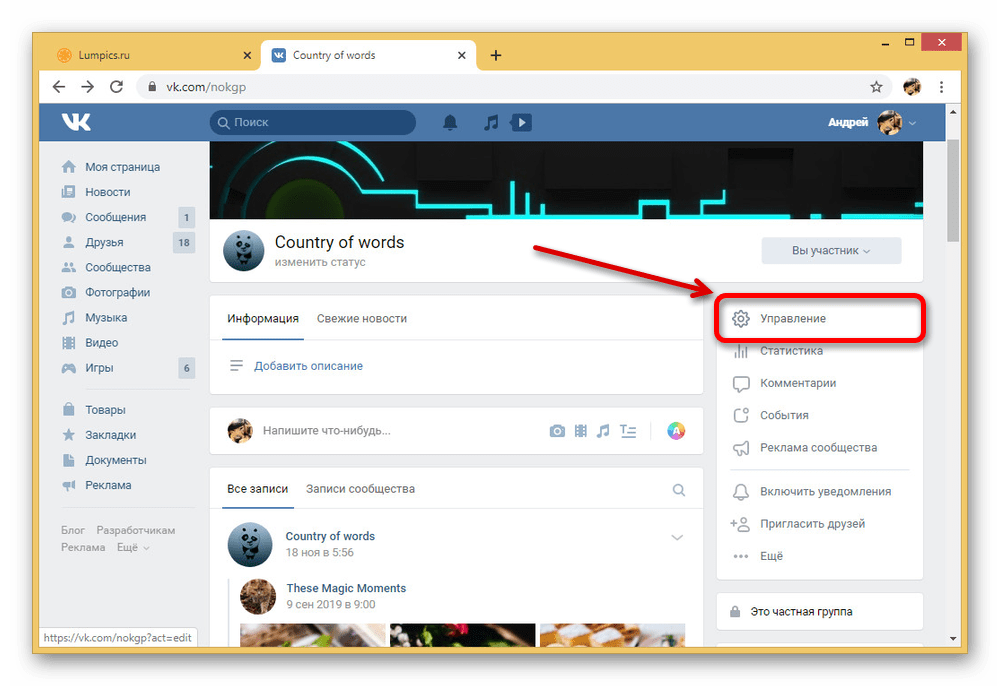Expand the post options chevron

(677, 538)
